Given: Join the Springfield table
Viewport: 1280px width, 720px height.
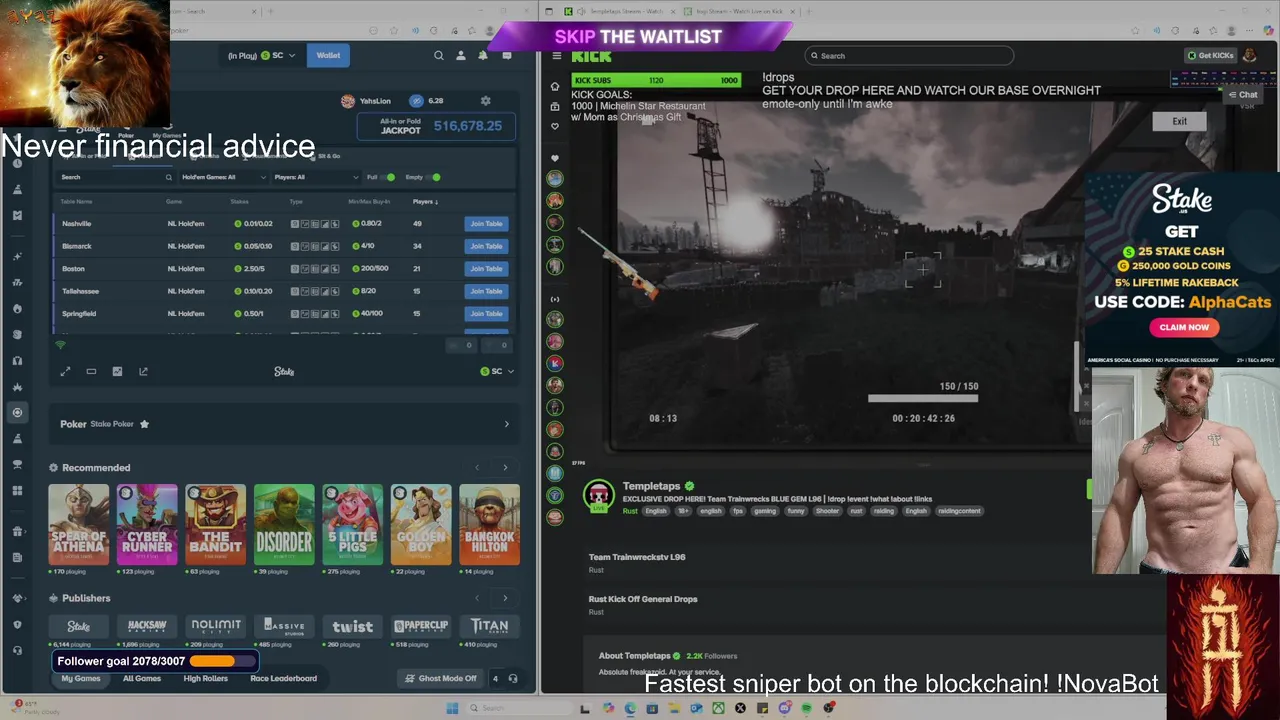Looking at the screenshot, I should [486, 313].
